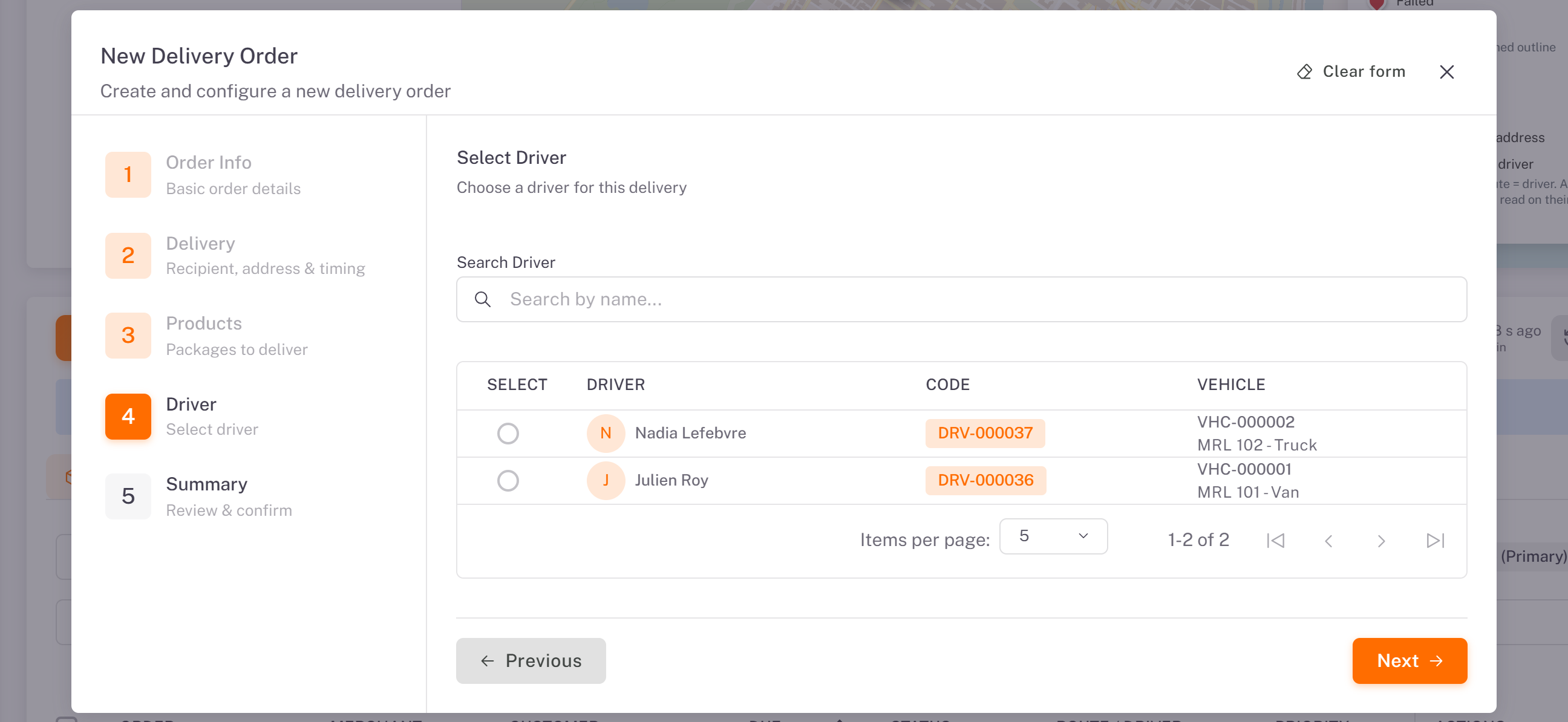Click the CODE column header
Viewport: 1568px width, 722px height.
point(947,385)
